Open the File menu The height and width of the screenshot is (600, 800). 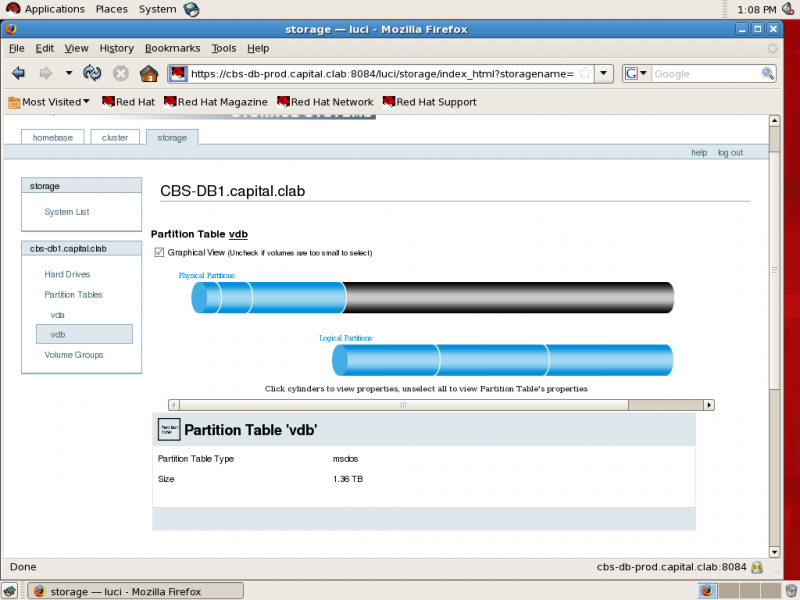coord(16,48)
